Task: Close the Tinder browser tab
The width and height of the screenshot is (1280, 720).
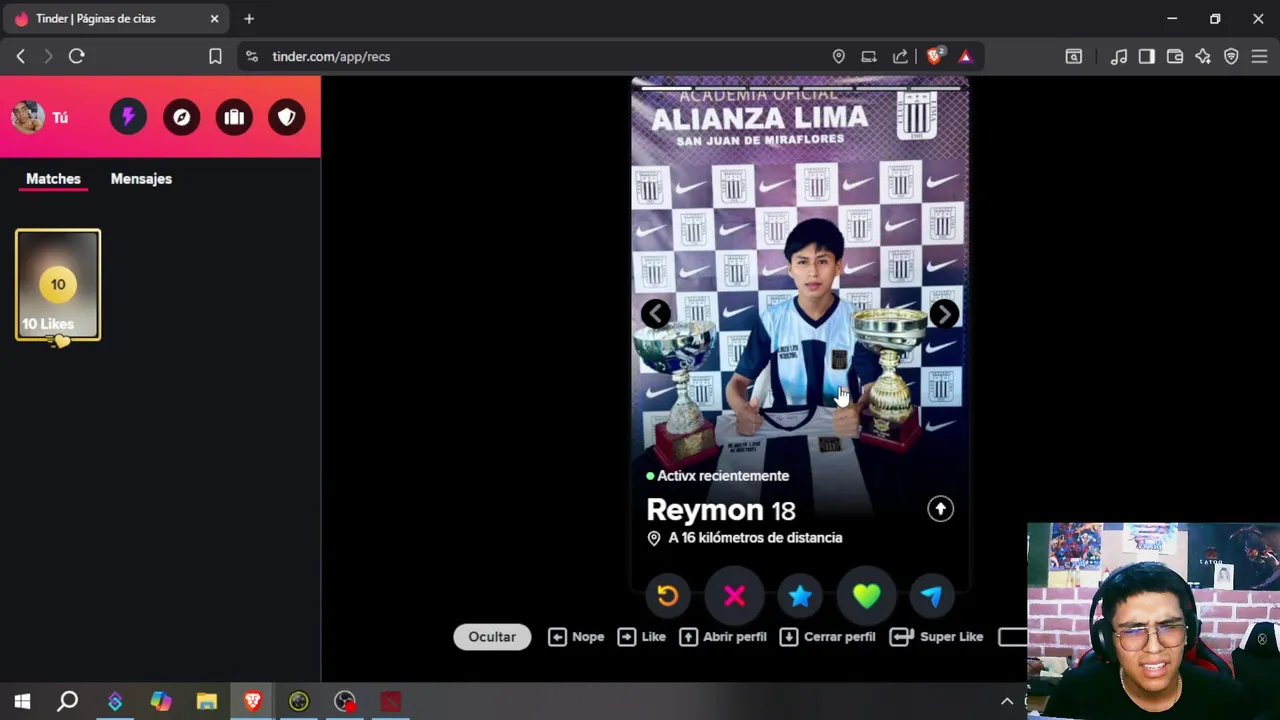Action: (214, 19)
